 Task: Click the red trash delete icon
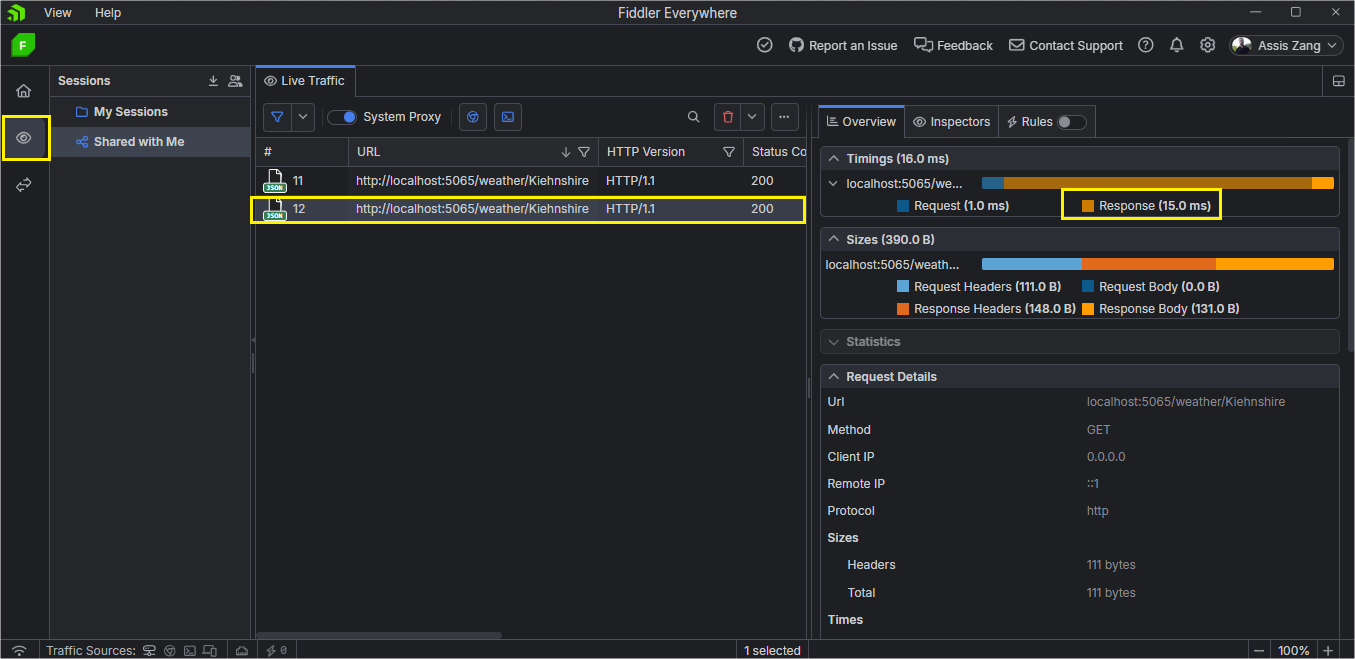click(x=727, y=117)
